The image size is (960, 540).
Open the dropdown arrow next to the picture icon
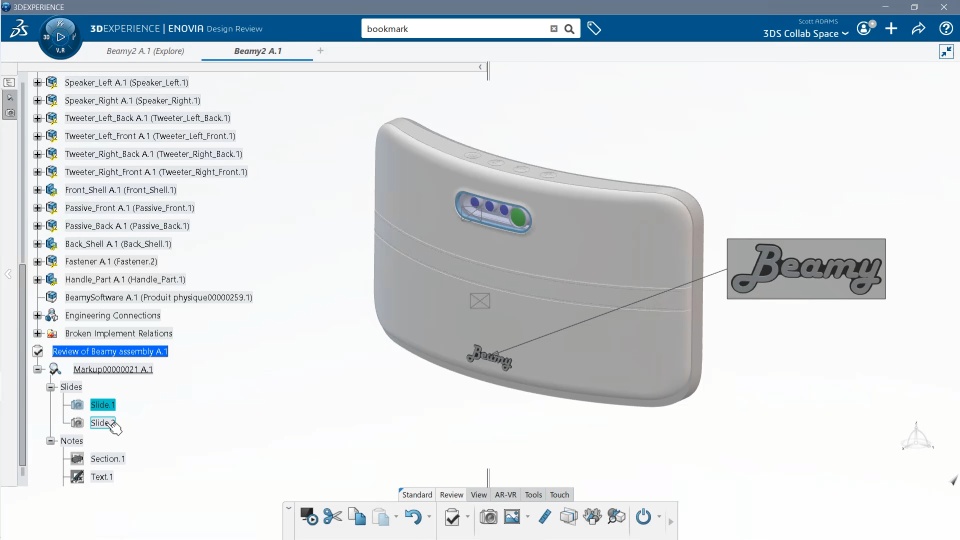[x=527, y=517]
